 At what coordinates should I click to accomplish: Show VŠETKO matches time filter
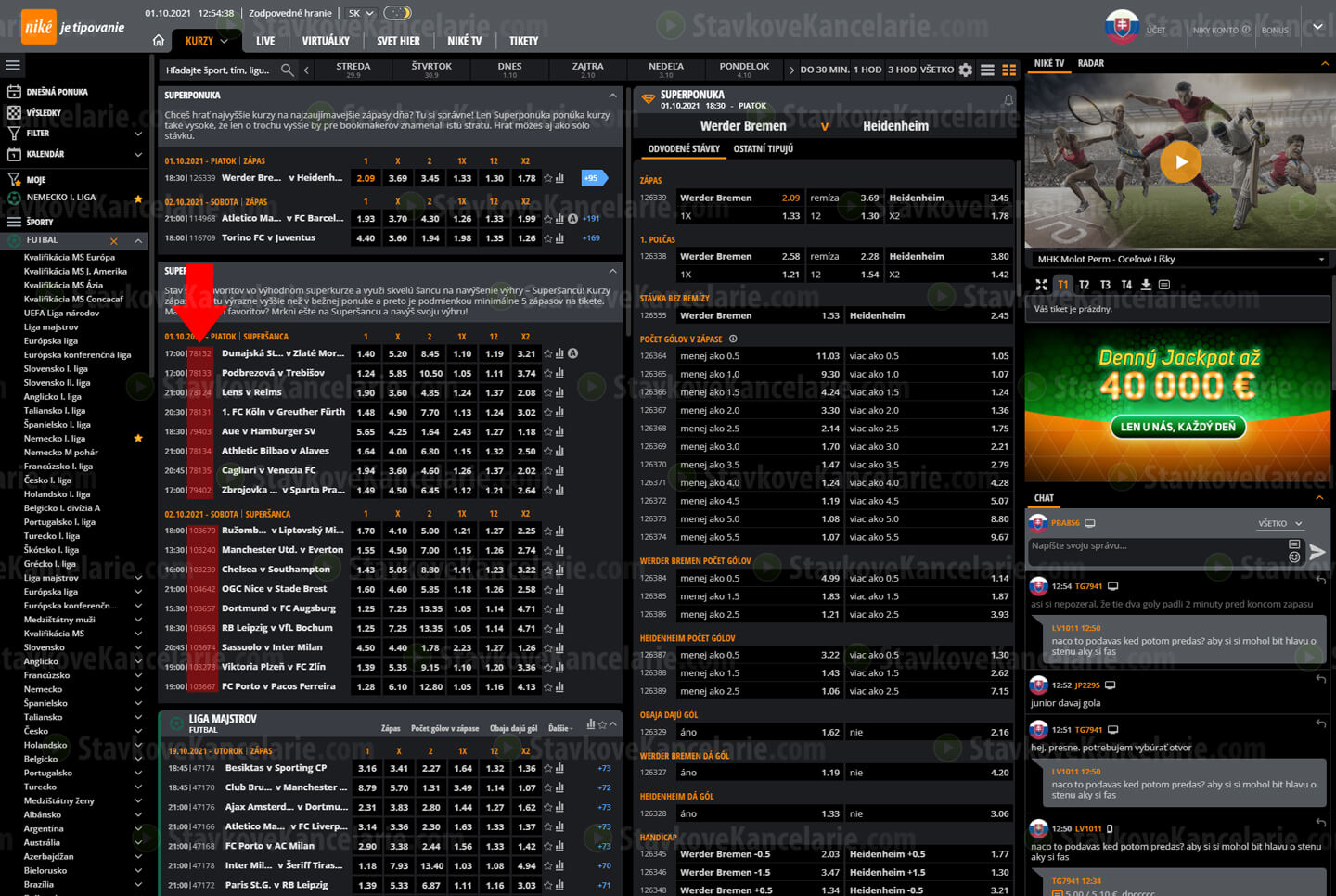coord(937,70)
